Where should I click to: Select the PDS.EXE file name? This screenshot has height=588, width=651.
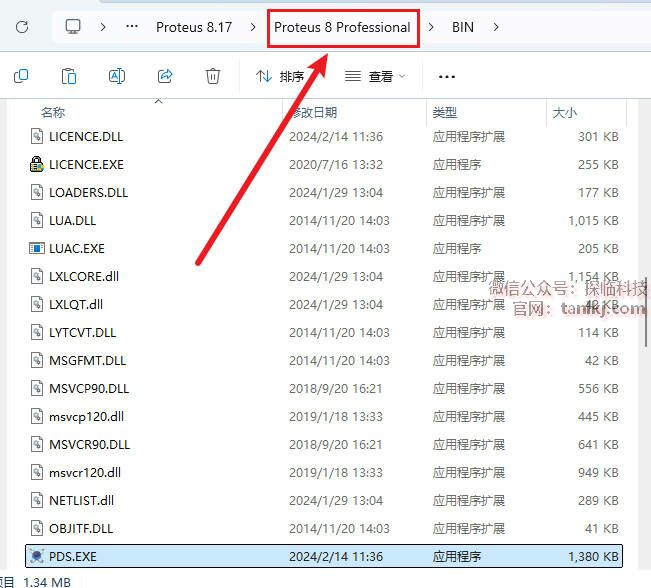pyautogui.click(x=73, y=556)
